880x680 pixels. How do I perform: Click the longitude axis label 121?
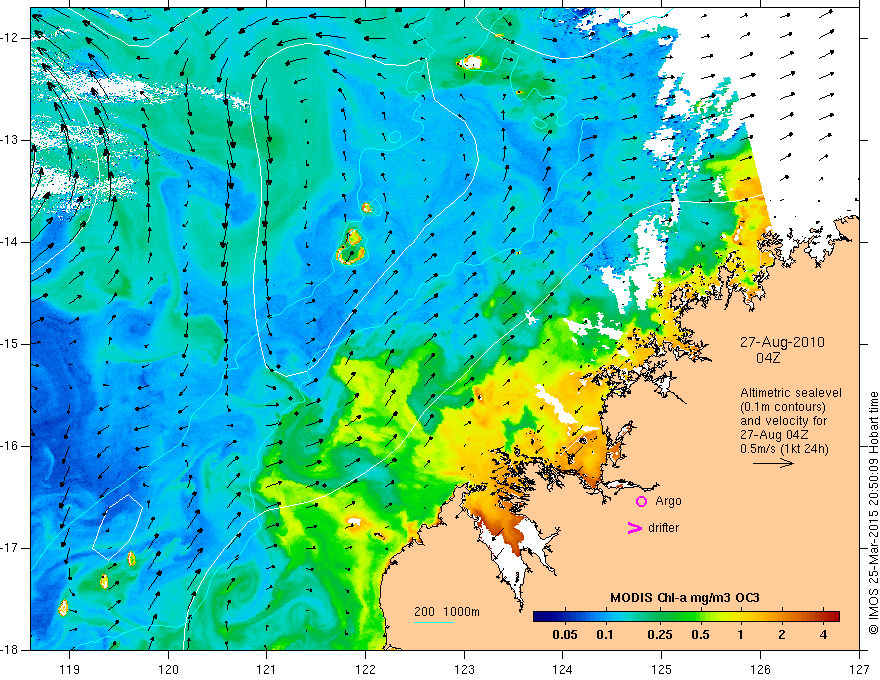[x=267, y=669]
